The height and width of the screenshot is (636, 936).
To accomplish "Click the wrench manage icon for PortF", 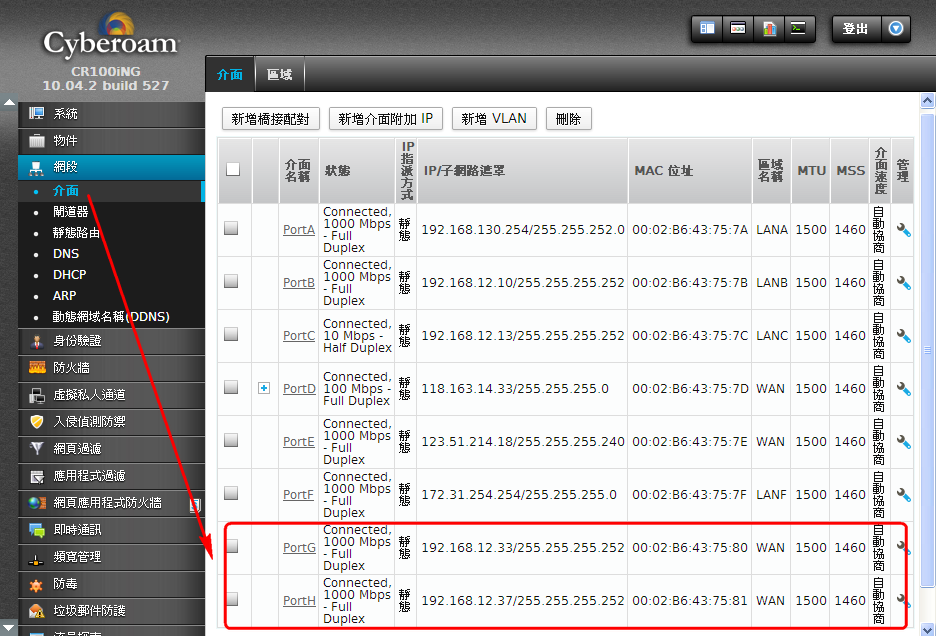I will pos(903,495).
